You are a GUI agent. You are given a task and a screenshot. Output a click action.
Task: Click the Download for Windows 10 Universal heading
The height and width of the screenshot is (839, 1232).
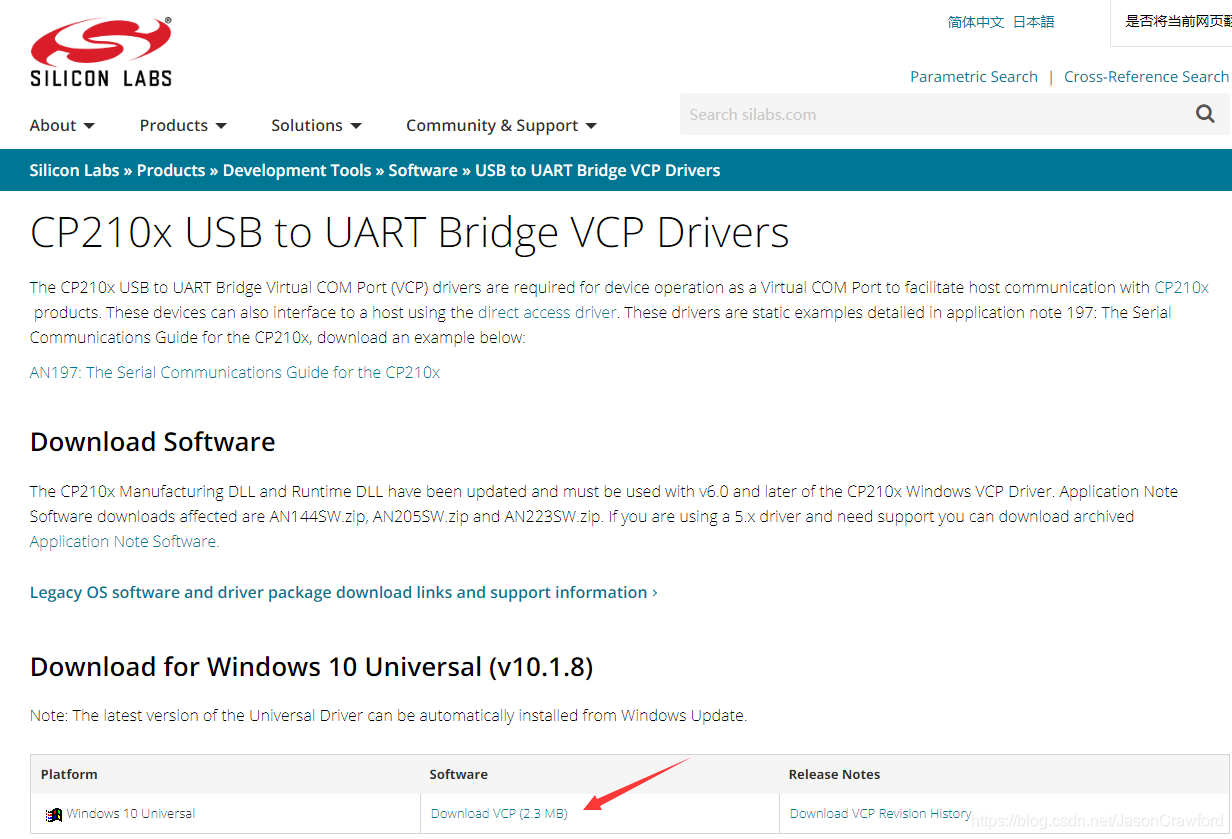click(312, 667)
